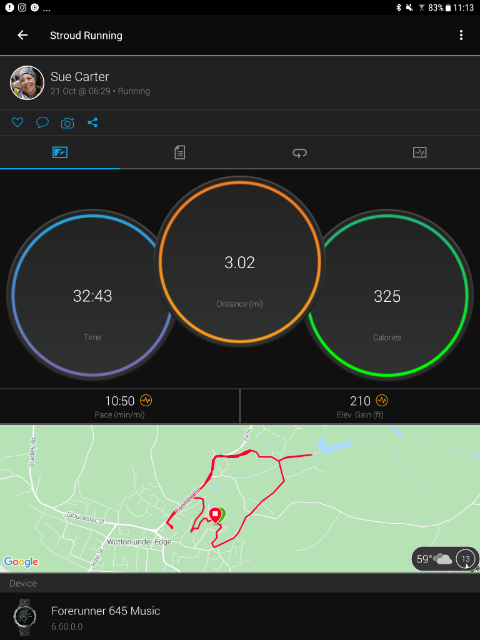Tap Sue Carter's profile picture
This screenshot has width=480, height=640.
coord(27,83)
